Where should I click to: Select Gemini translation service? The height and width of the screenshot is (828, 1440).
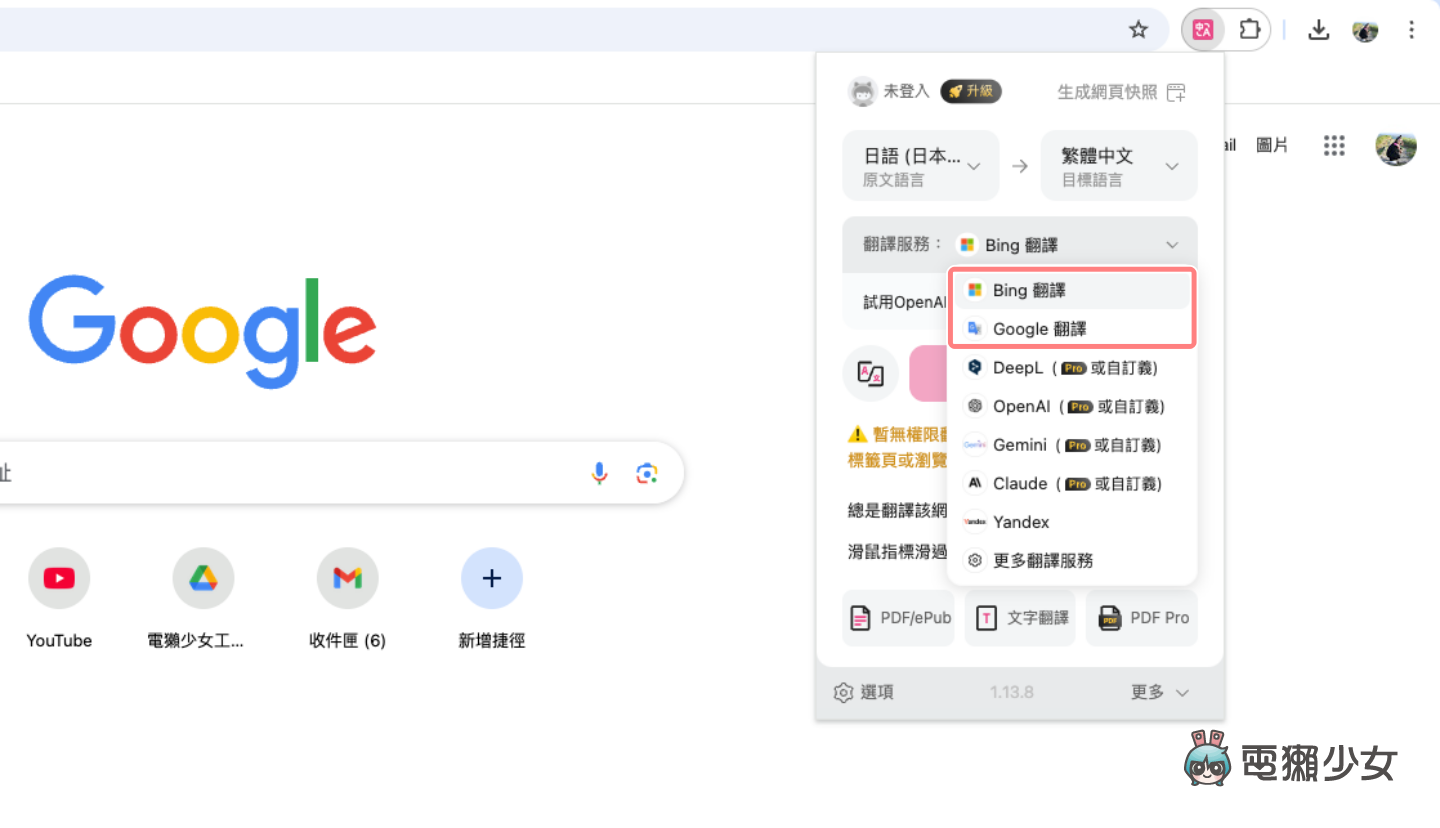pos(1071,445)
